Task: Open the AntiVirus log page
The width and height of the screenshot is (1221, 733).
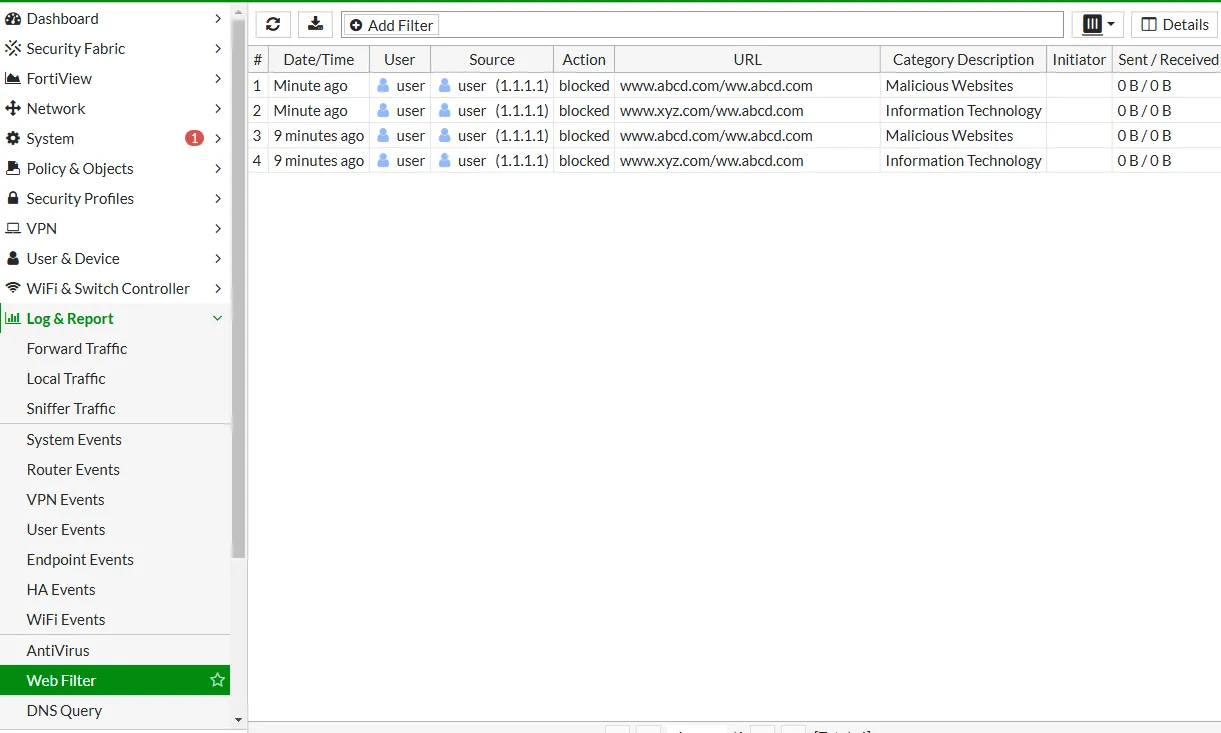Action: 58,651
